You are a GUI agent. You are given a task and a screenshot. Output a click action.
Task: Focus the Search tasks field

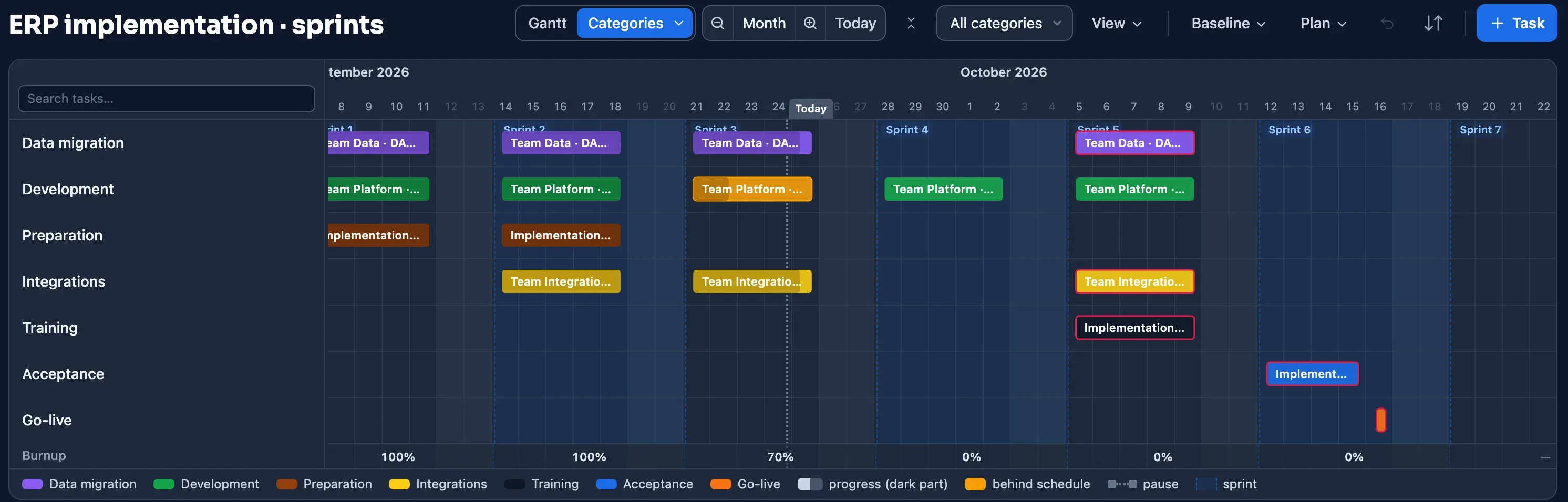click(166, 99)
